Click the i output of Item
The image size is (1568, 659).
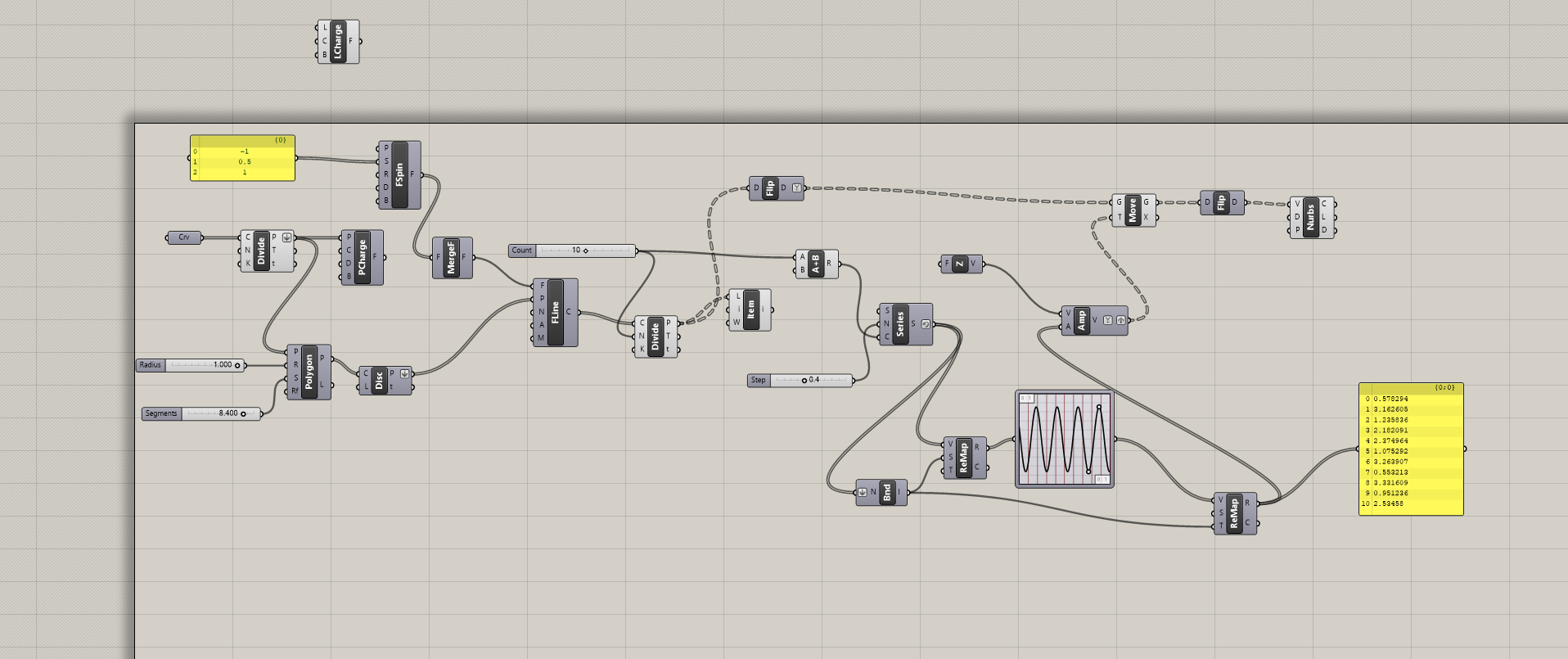[x=763, y=309]
